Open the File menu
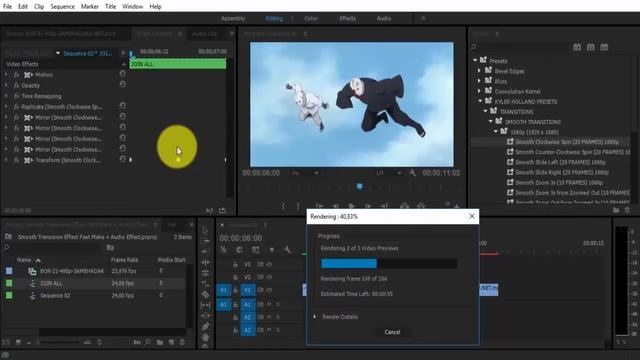 (x=7, y=7)
